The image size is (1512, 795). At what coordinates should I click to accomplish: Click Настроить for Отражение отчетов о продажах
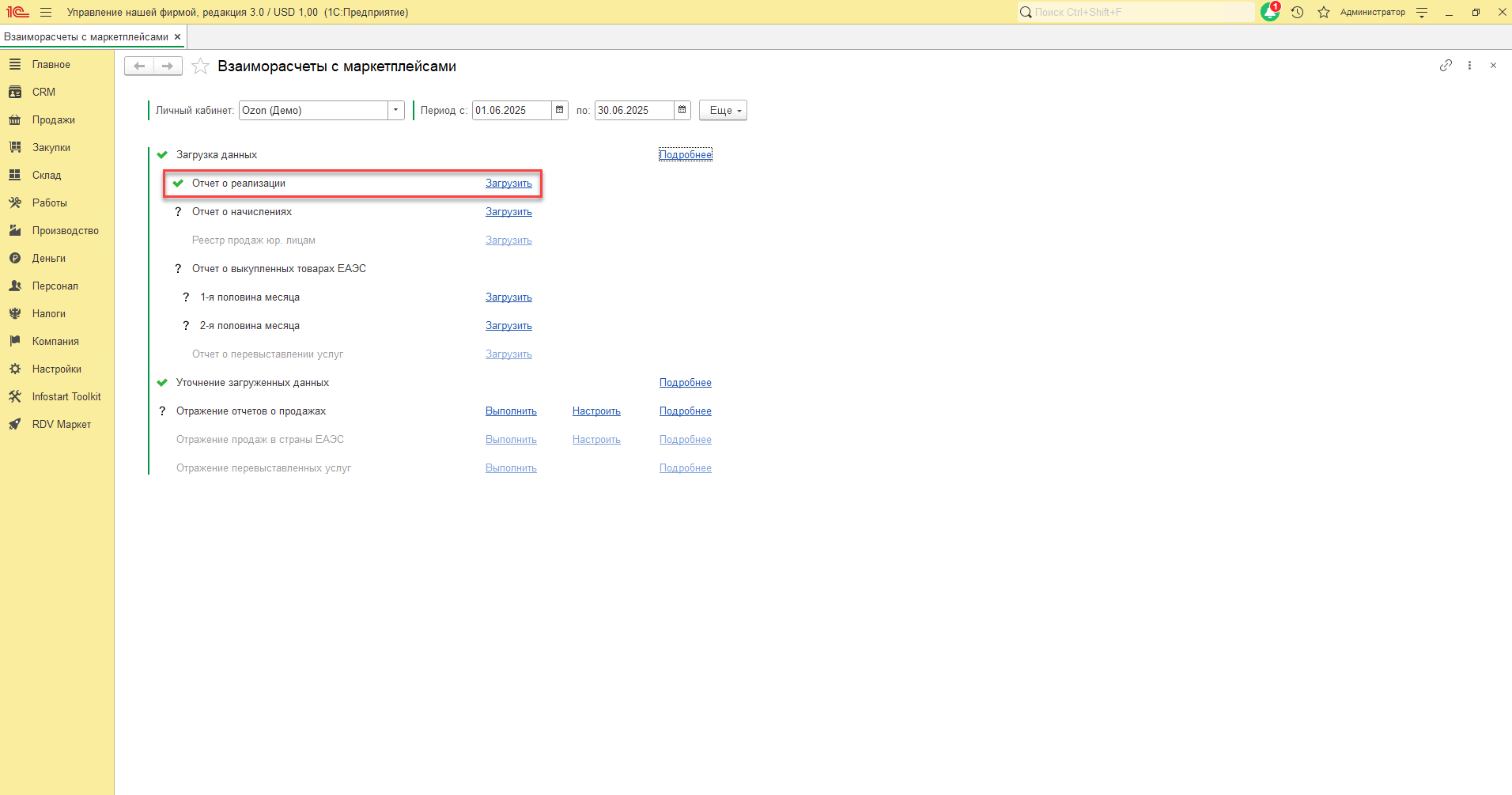[x=596, y=411]
